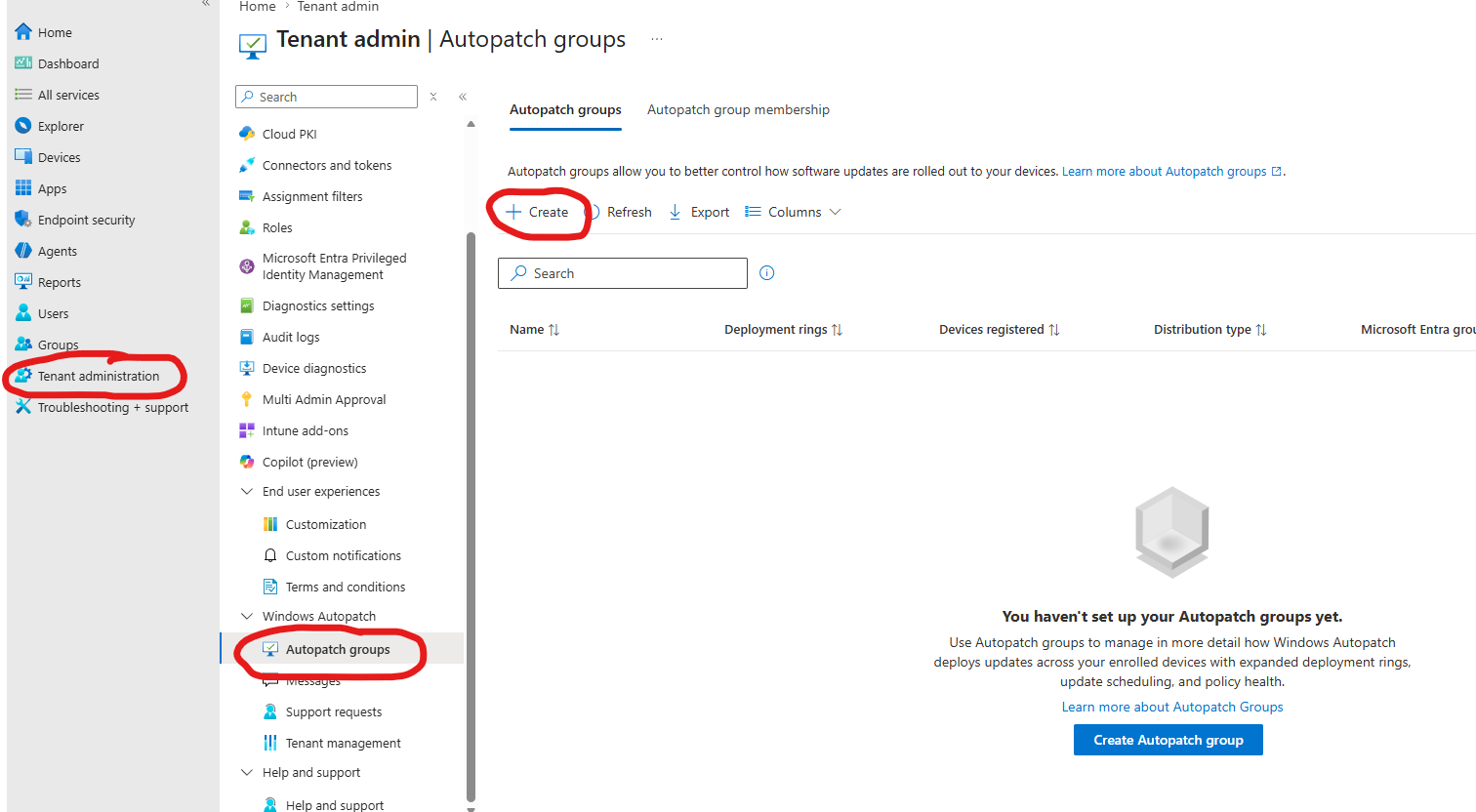Click the menu Search field
Viewport: 1476px width, 812px height.
pos(326,97)
